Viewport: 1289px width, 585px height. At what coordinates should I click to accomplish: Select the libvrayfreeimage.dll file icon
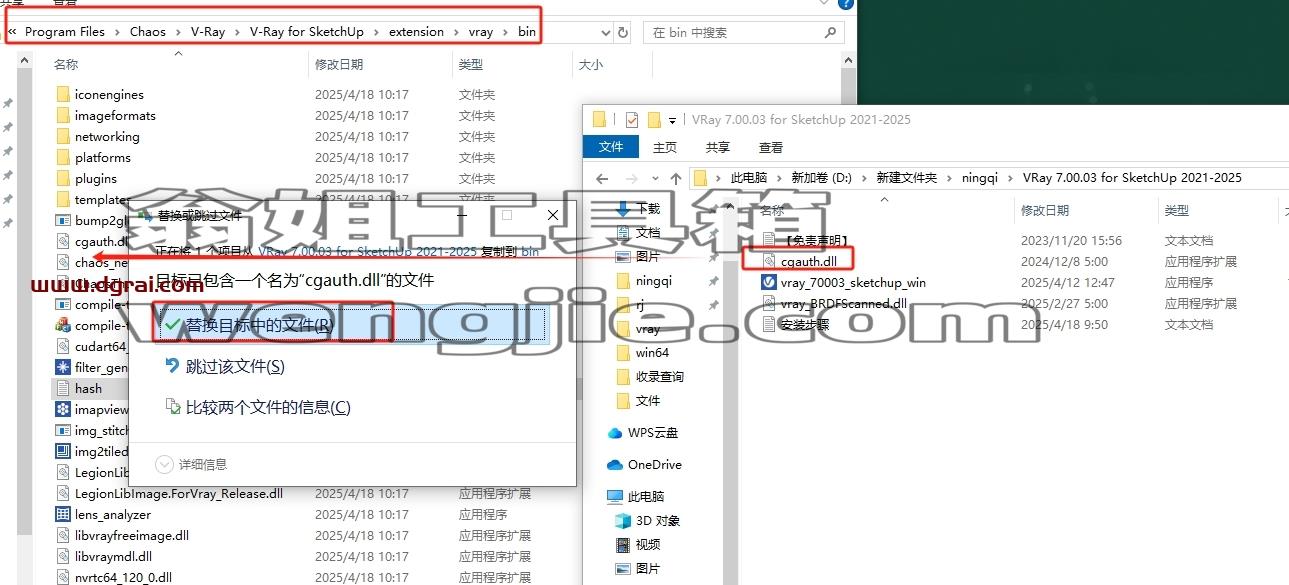[63, 535]
